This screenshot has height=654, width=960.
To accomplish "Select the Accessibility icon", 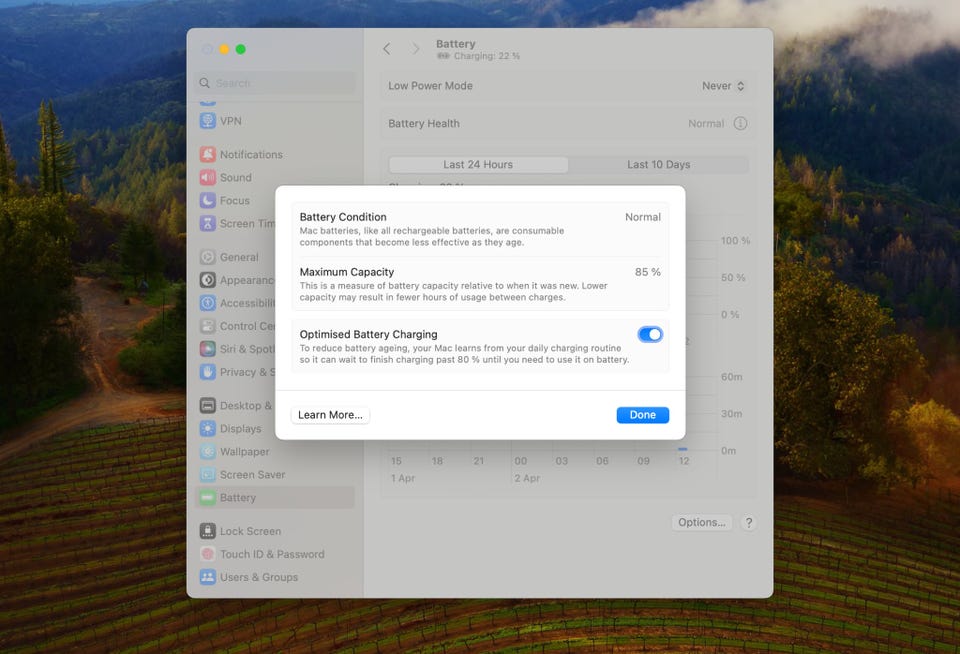I will 208,303.
